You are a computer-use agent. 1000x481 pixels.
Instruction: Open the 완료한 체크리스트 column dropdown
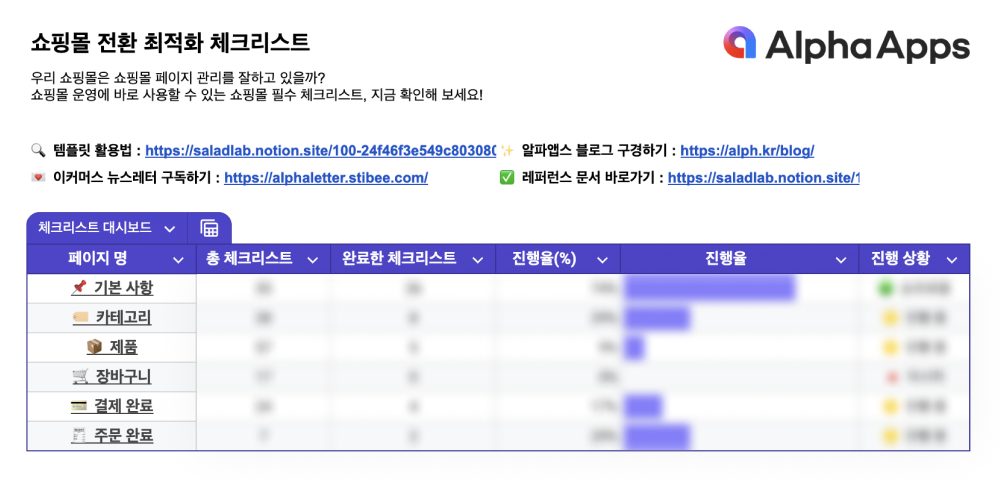click(478, 260)
